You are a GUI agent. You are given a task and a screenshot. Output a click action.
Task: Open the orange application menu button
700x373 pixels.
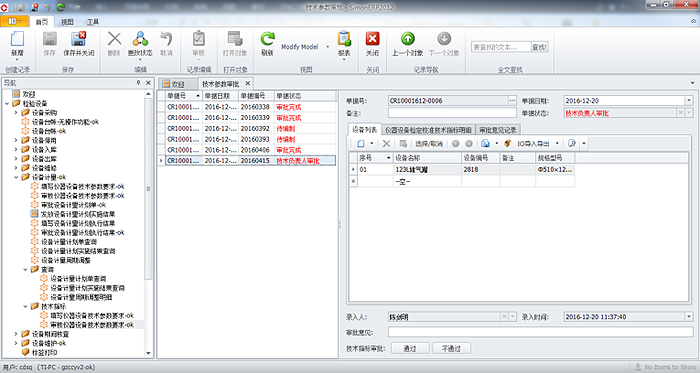click(15, 21)
